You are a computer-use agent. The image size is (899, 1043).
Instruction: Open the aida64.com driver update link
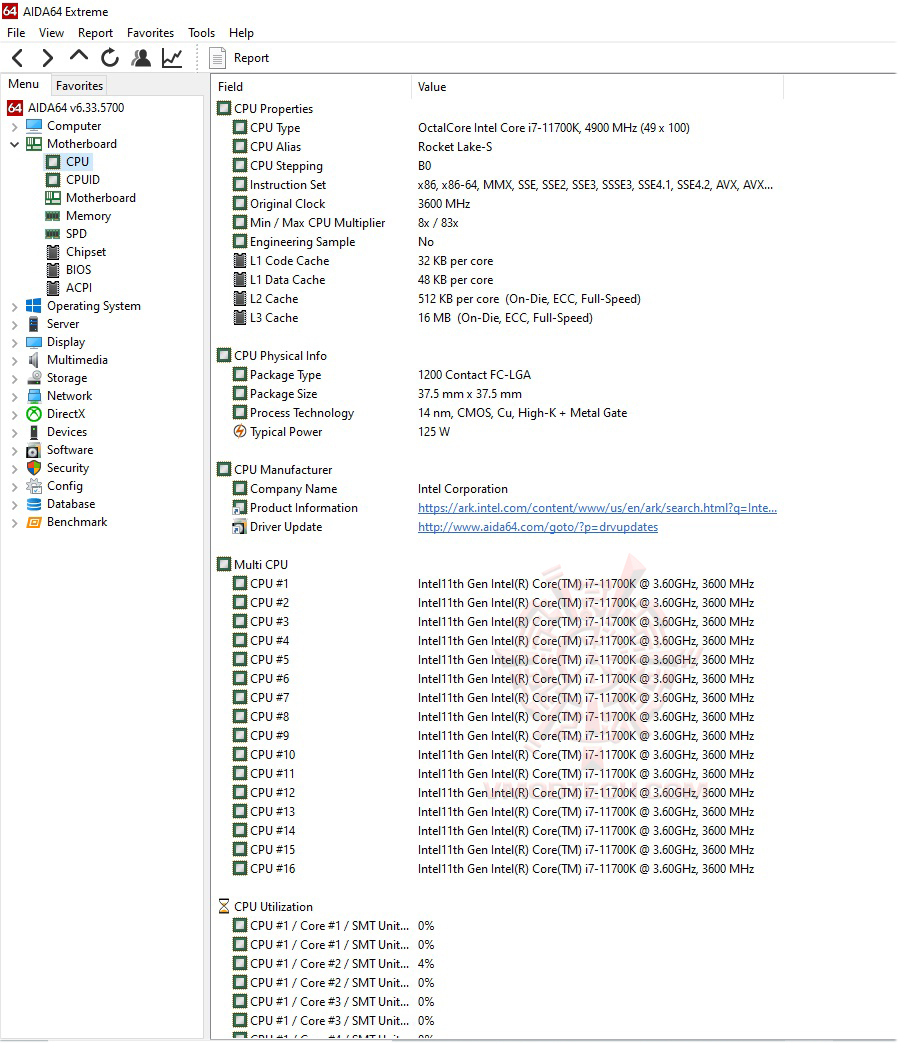tap(538, 527)
